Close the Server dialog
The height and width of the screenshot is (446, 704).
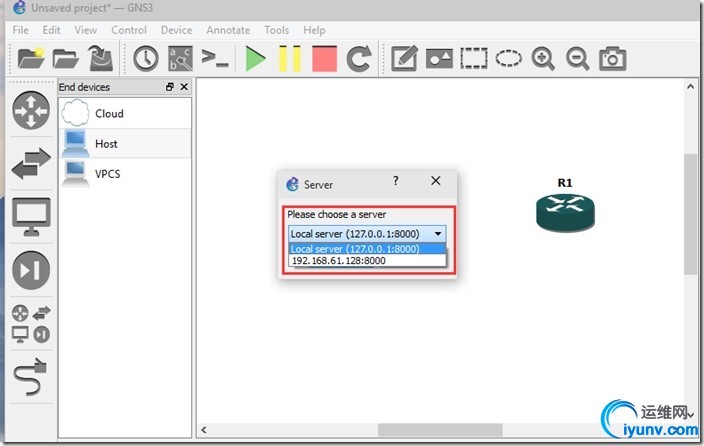coord(436,181)
